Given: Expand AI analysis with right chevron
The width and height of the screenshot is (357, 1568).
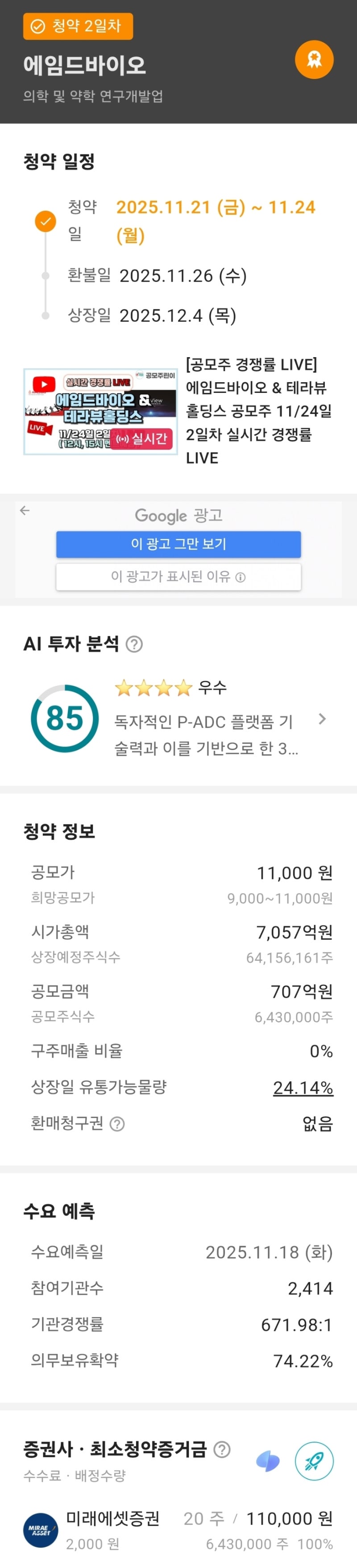Looking at the screenshot, I should click(x=322, y=719).
